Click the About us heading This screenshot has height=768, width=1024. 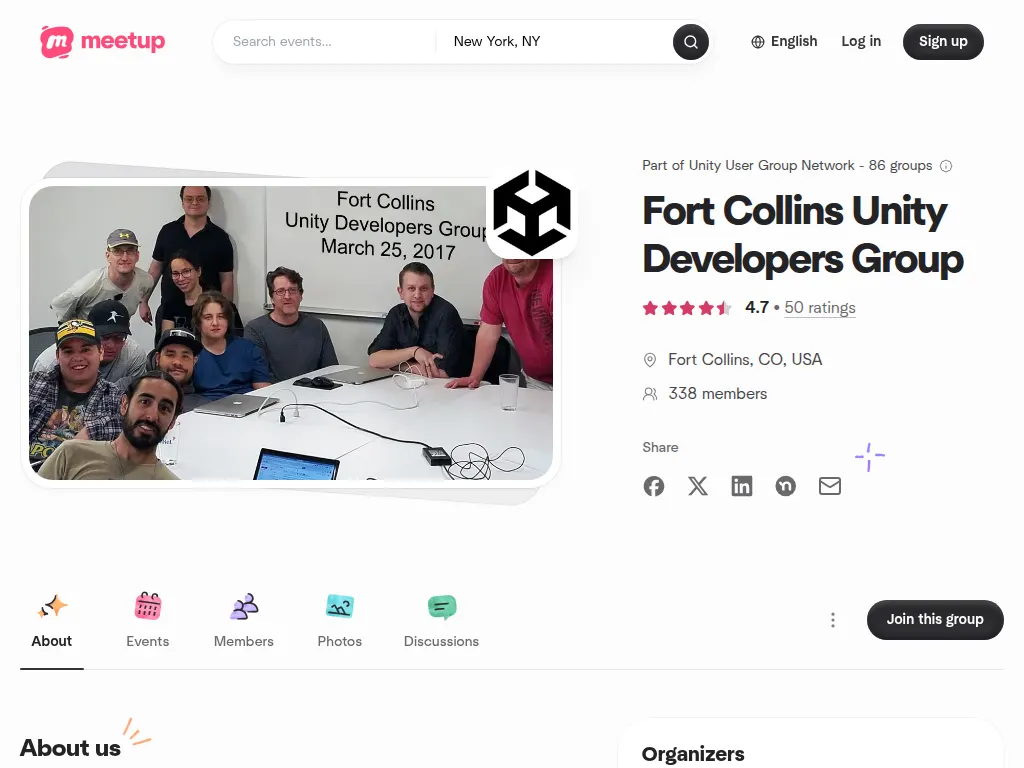pyautogui.click(x=70, y=748)
